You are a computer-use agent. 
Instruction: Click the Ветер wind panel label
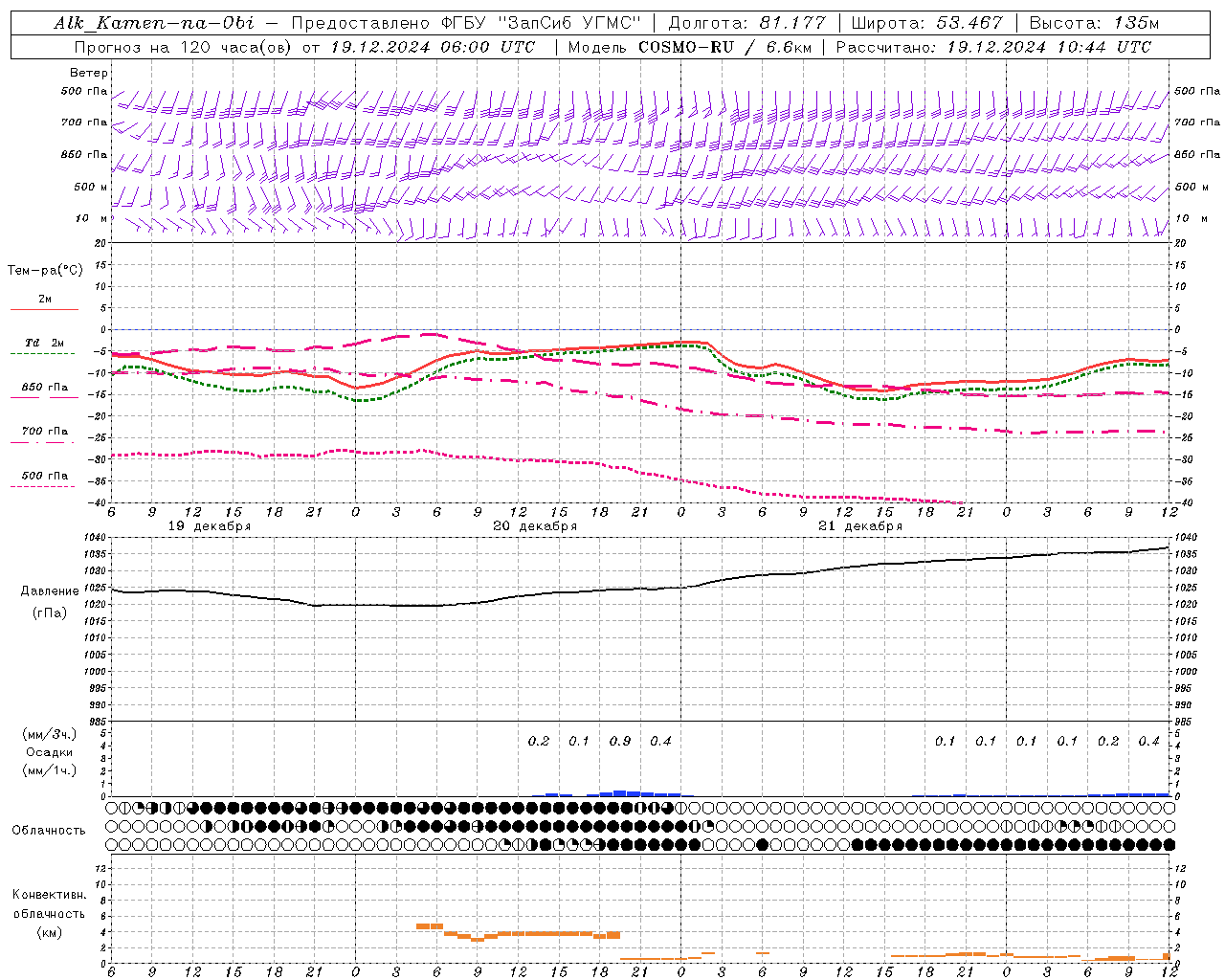tap(89, 73)
